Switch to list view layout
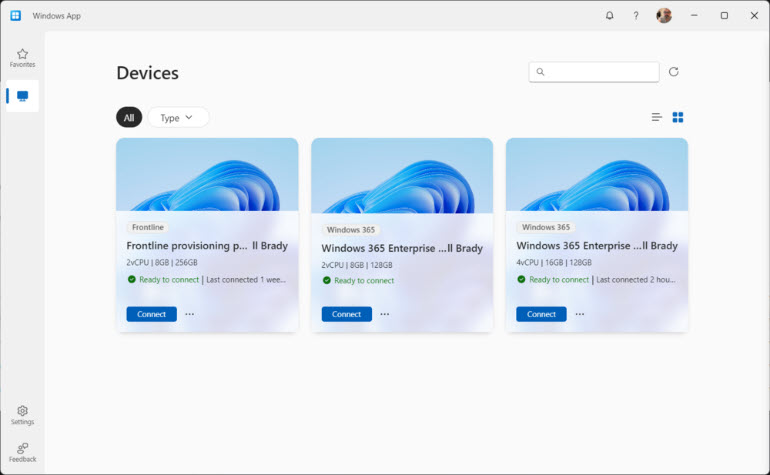 point(657,117)
